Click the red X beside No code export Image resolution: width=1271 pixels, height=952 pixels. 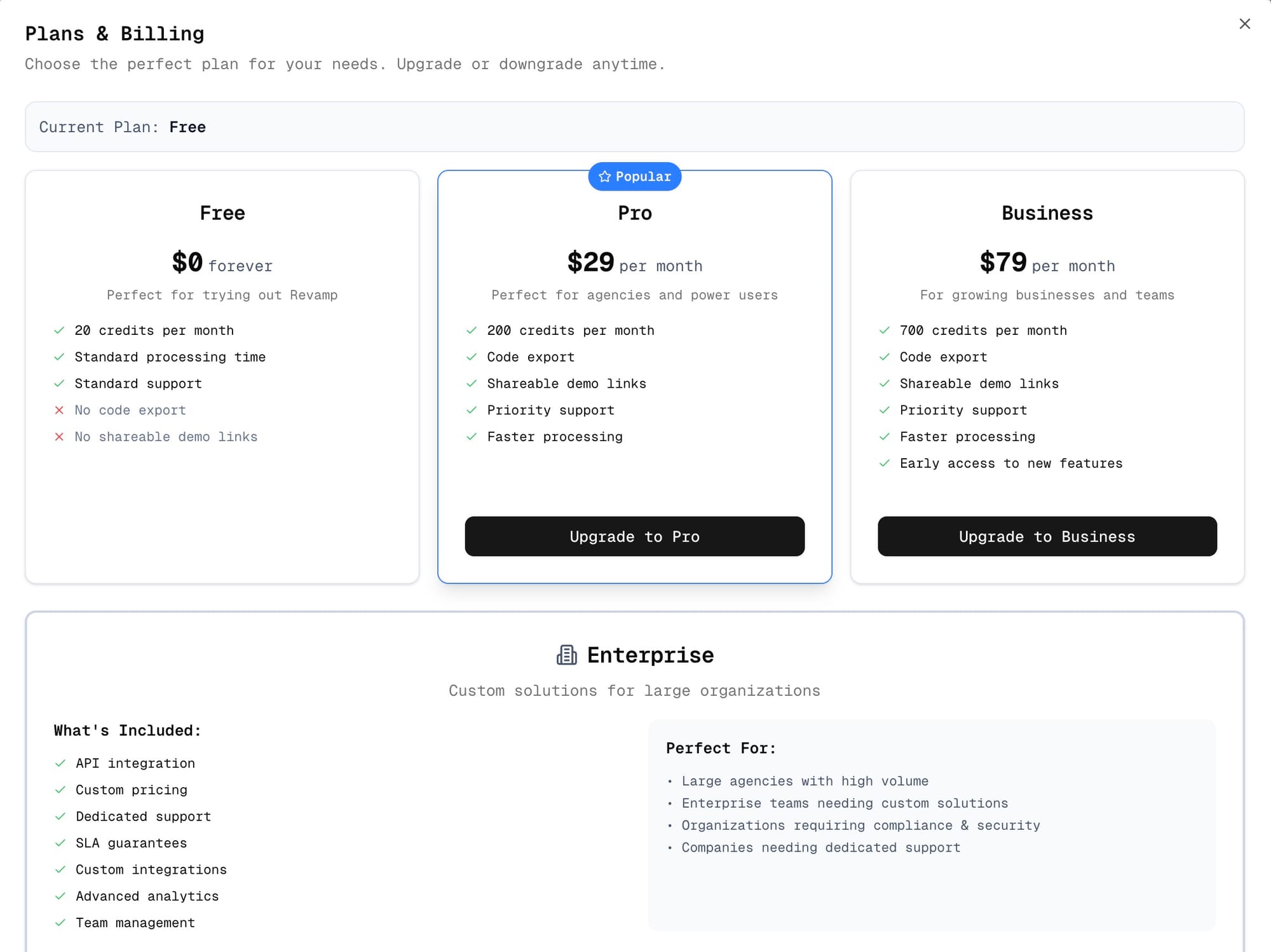pyautogui.click(x=59, y=410)
